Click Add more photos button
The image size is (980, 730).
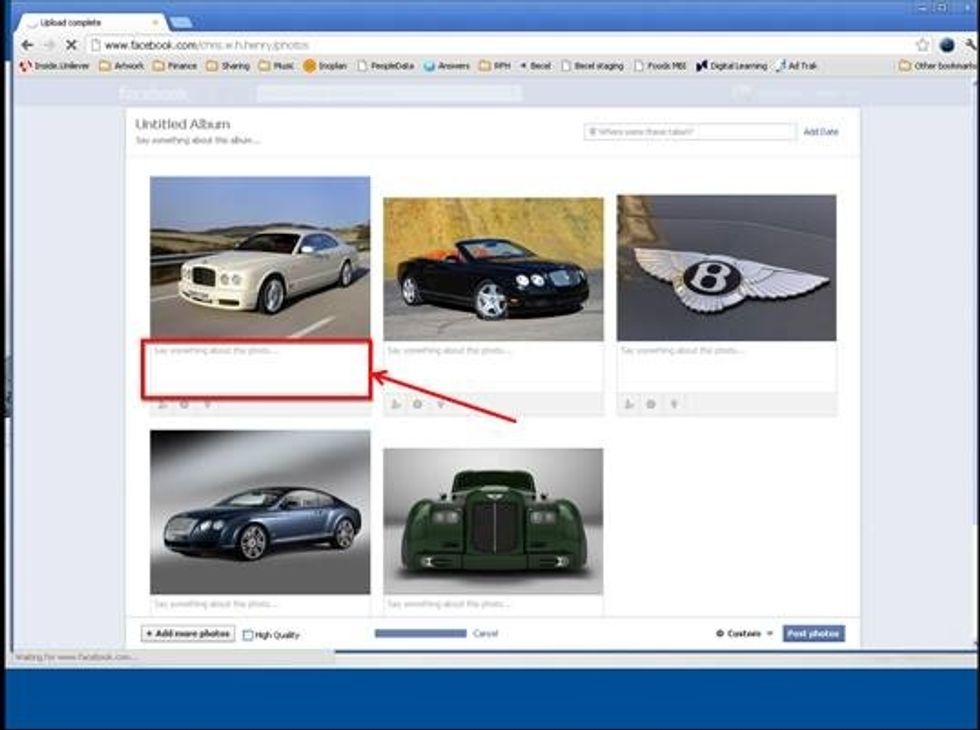coord(188,633)
